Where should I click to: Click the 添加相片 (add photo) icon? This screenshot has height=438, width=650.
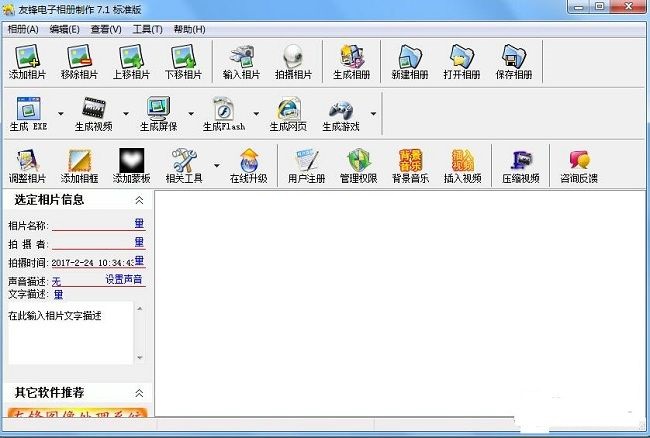(27, 62)
